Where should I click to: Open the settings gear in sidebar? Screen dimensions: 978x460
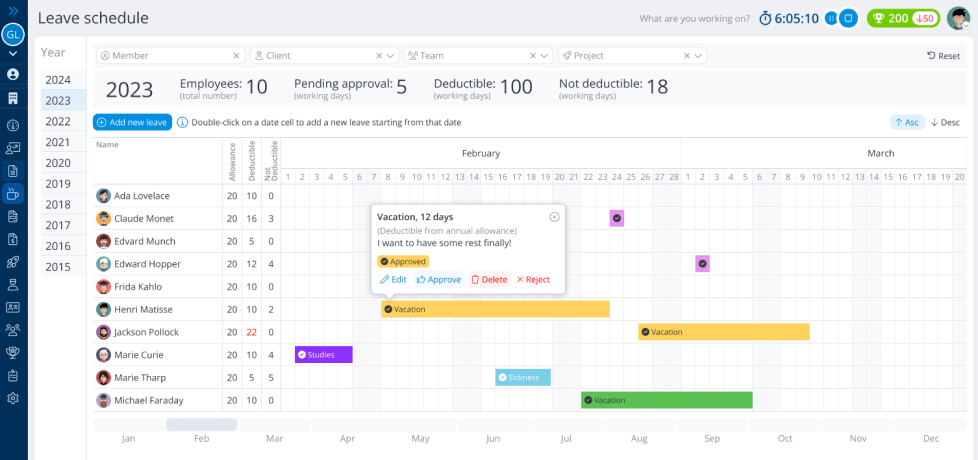coord(13,398)
